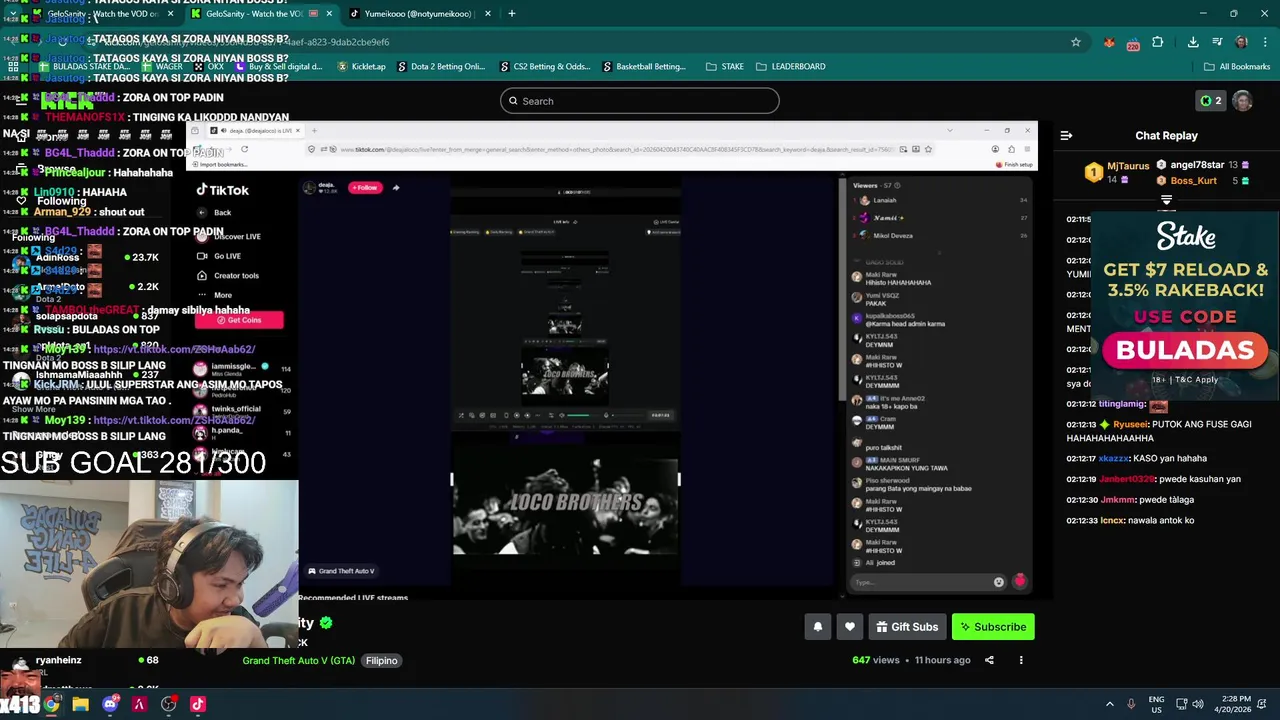This screenshot has height=720, width=1280.
Task: Click Ryuseei's chat message username
Action: (x=1130, y=424)
